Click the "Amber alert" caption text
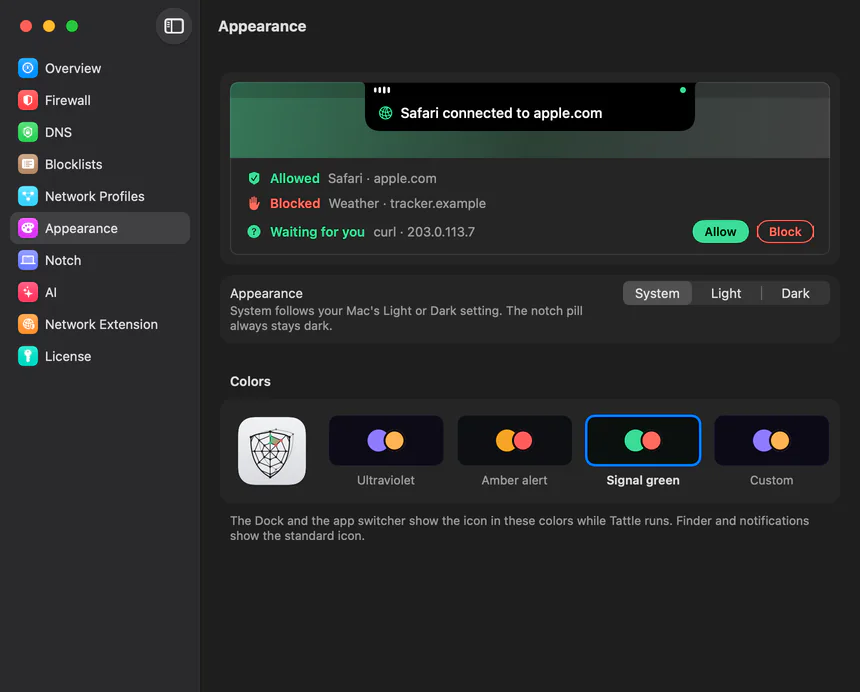The width and height of the screenshot is (860, 692). point(514,480)
